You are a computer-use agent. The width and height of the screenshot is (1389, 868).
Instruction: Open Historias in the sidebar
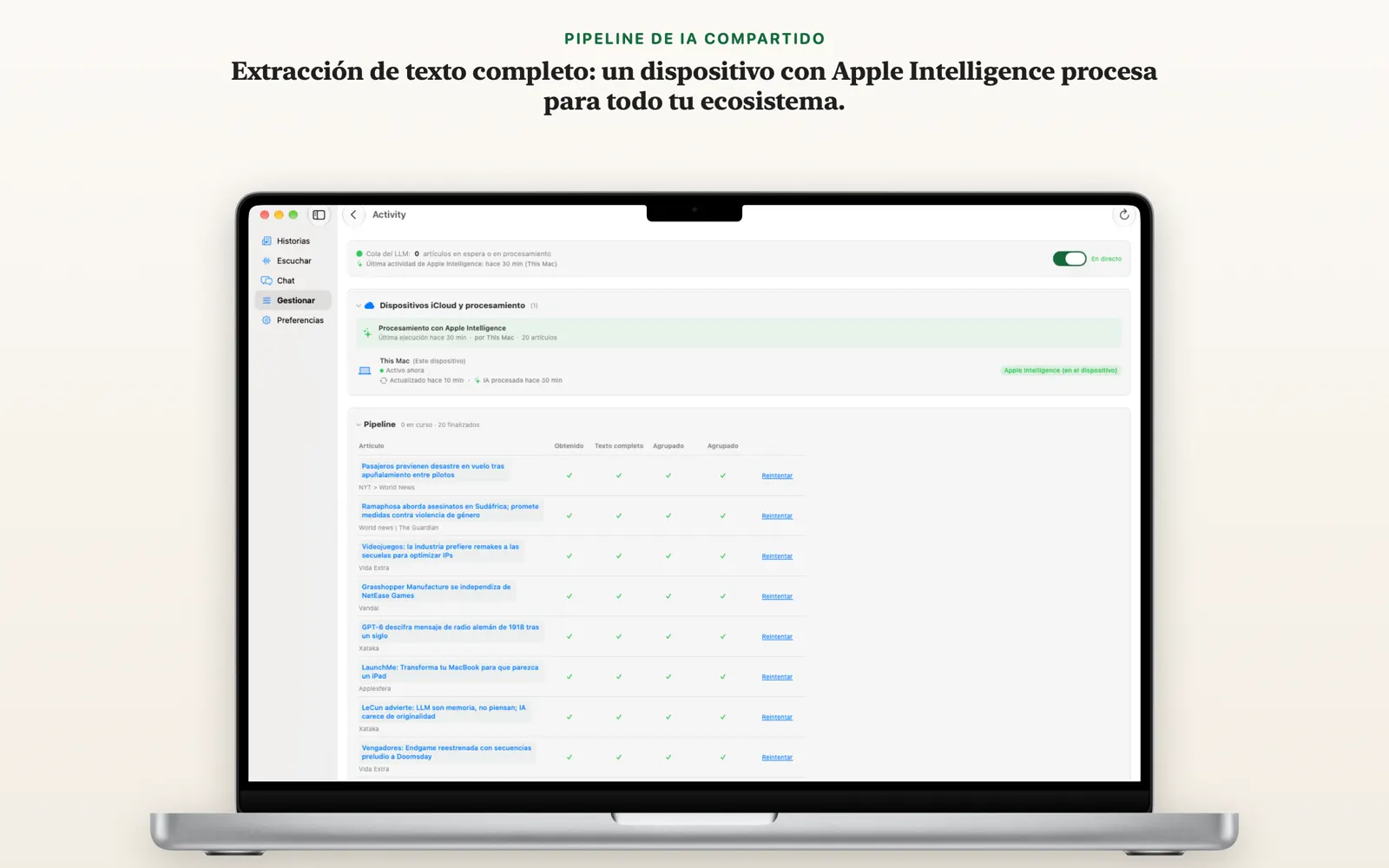293,241
